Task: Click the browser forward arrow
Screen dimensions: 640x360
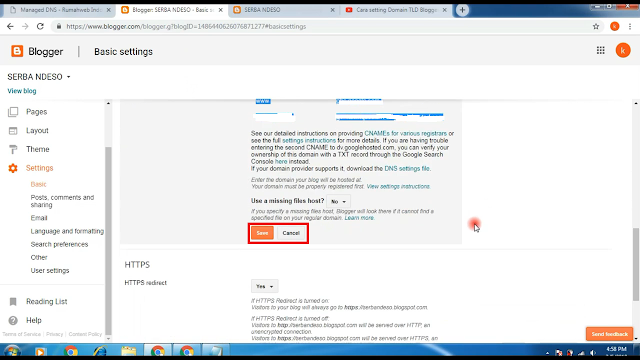Action: pyautogui.click(x=25, y=27)
